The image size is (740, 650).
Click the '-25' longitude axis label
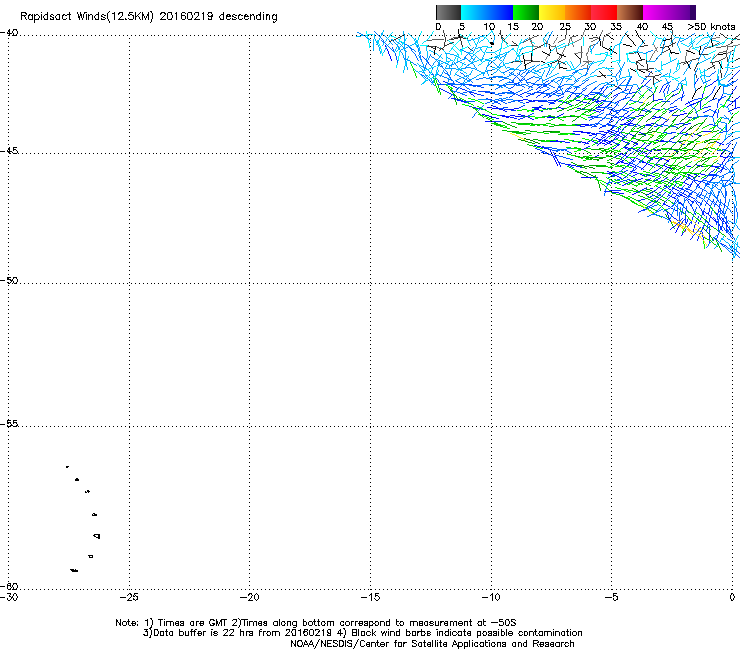[x=129, y=597]
